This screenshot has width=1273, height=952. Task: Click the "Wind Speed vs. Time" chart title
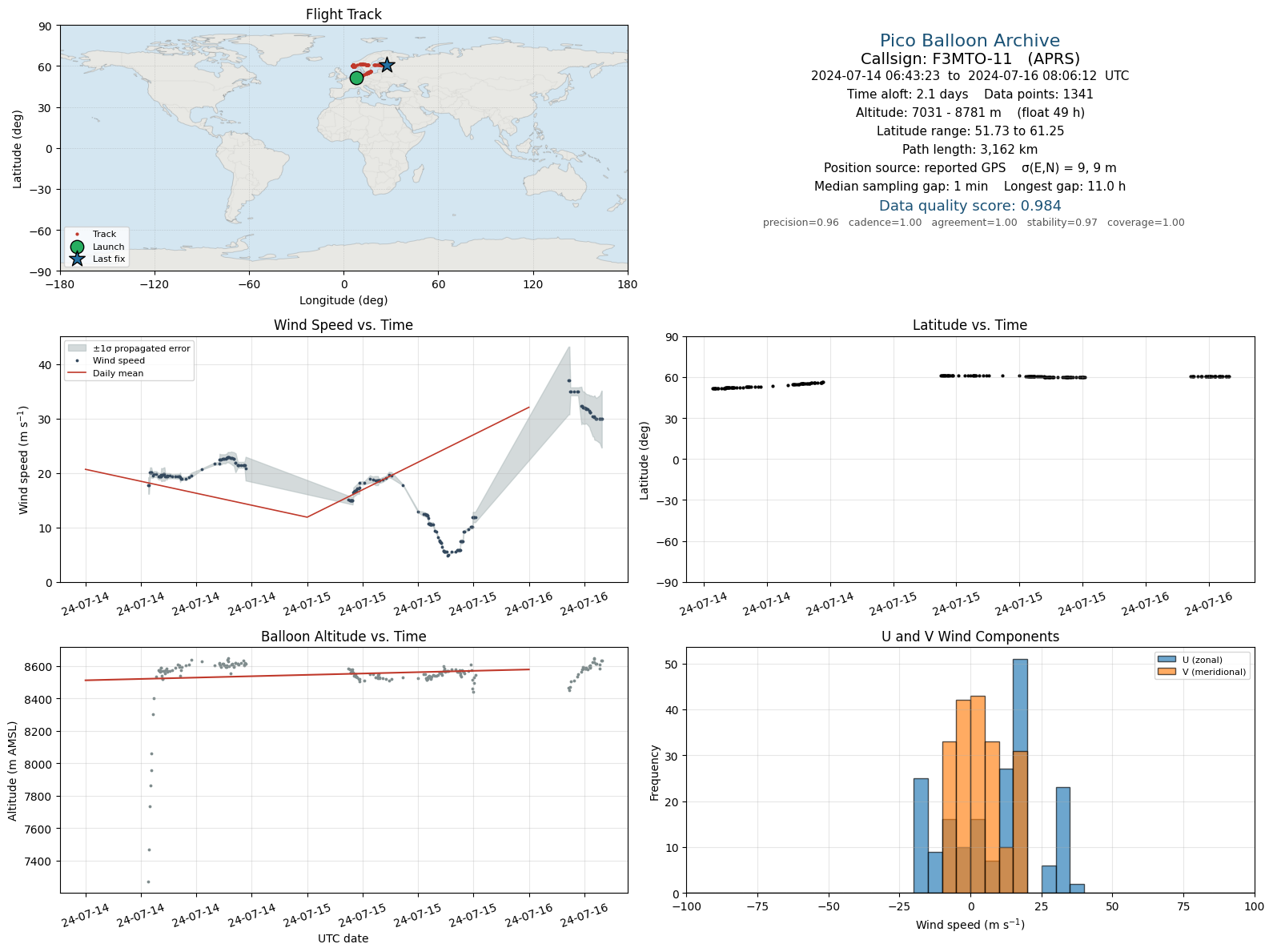343,325
